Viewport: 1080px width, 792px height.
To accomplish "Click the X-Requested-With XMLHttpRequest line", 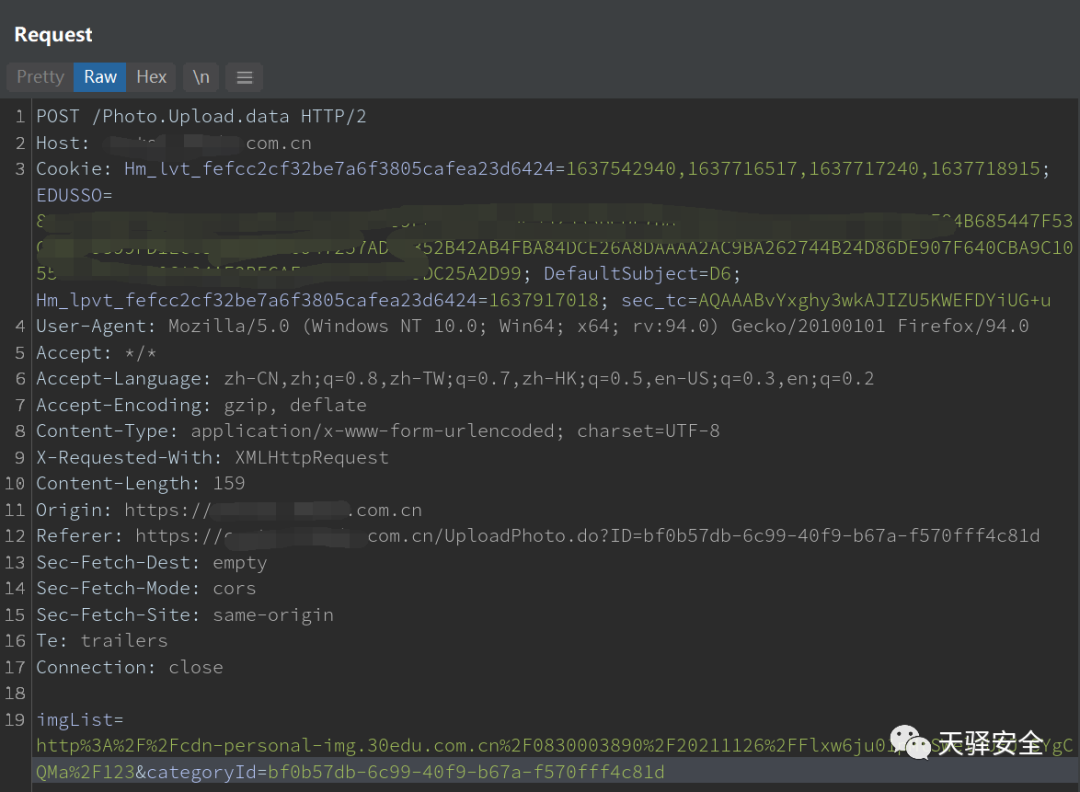I will [212, 457].
